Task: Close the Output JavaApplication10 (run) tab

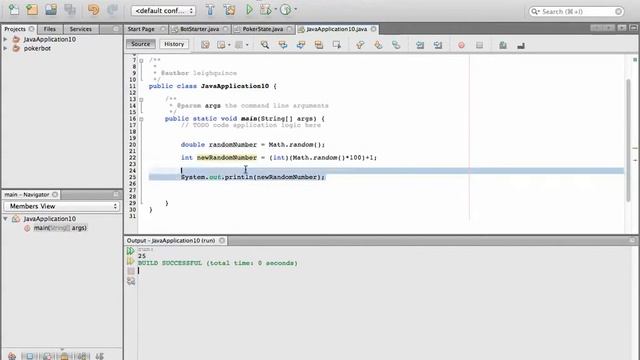Action: [222, 240]
